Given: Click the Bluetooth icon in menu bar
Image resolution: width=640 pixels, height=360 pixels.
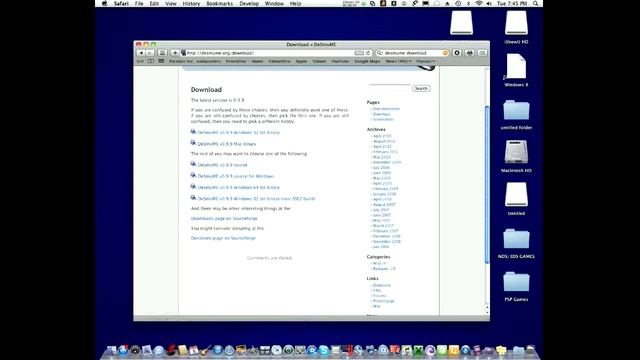Looking at the screenshot, I should [469, 3].
